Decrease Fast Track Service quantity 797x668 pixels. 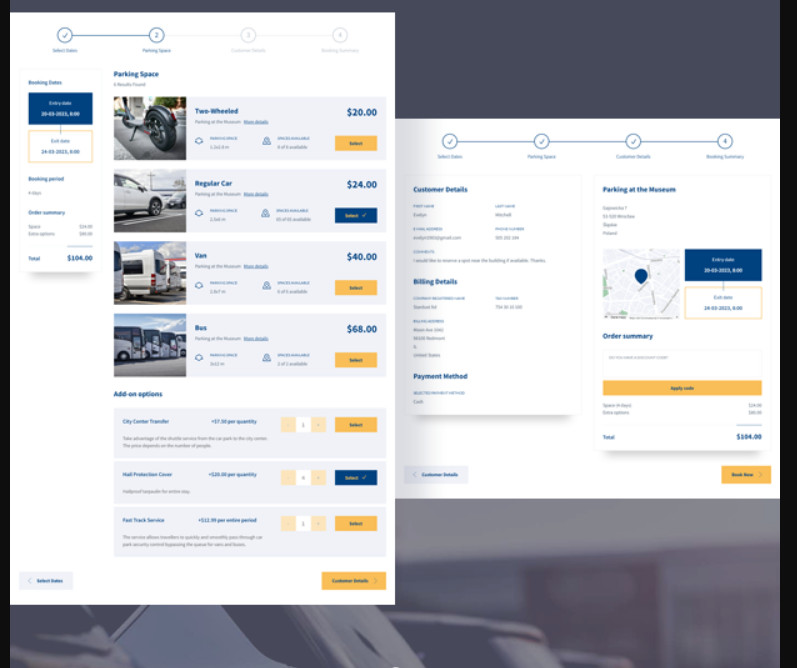pyautogui.click(x=288, y=523)
